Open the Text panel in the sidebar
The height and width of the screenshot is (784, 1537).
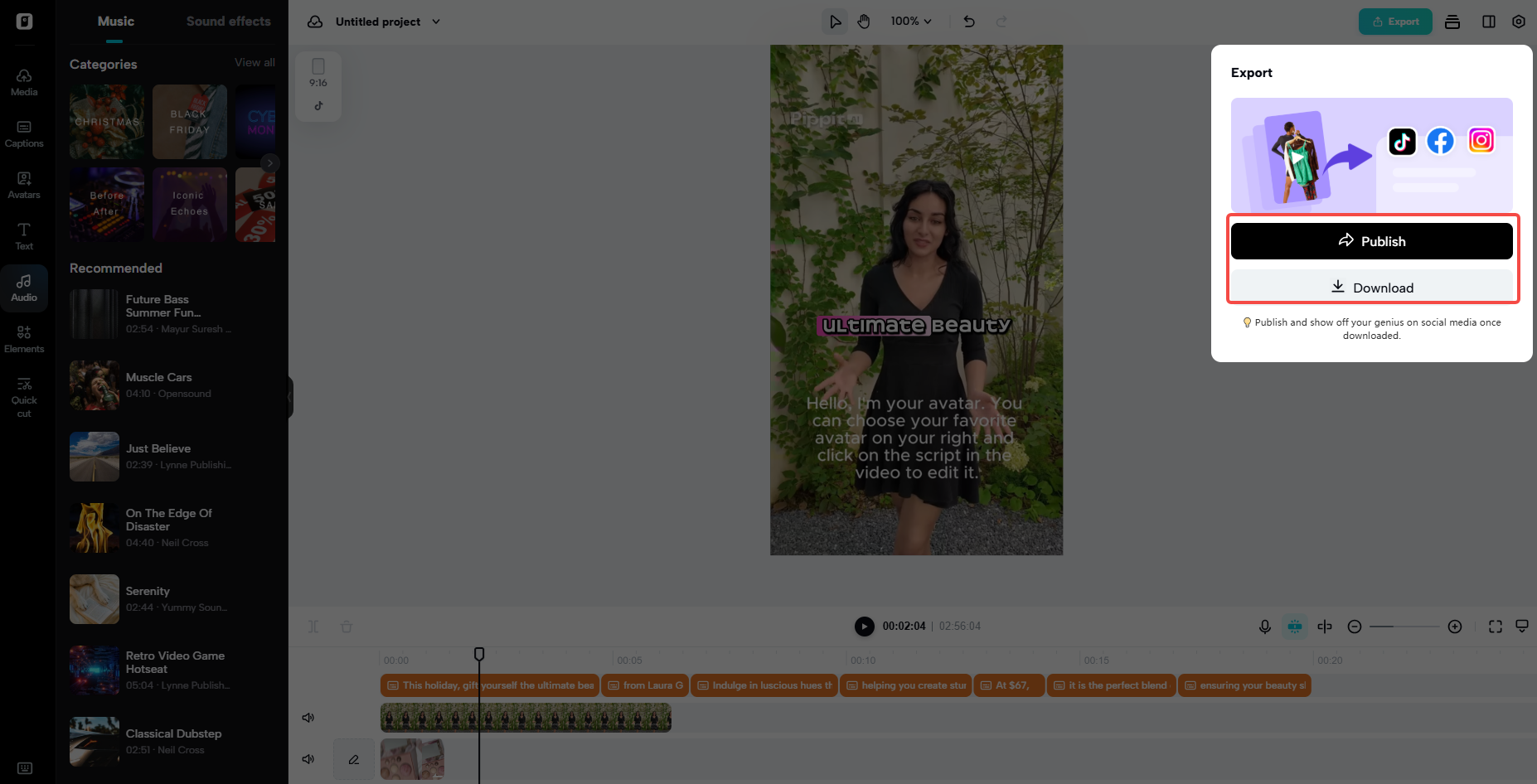pos(24,235)
